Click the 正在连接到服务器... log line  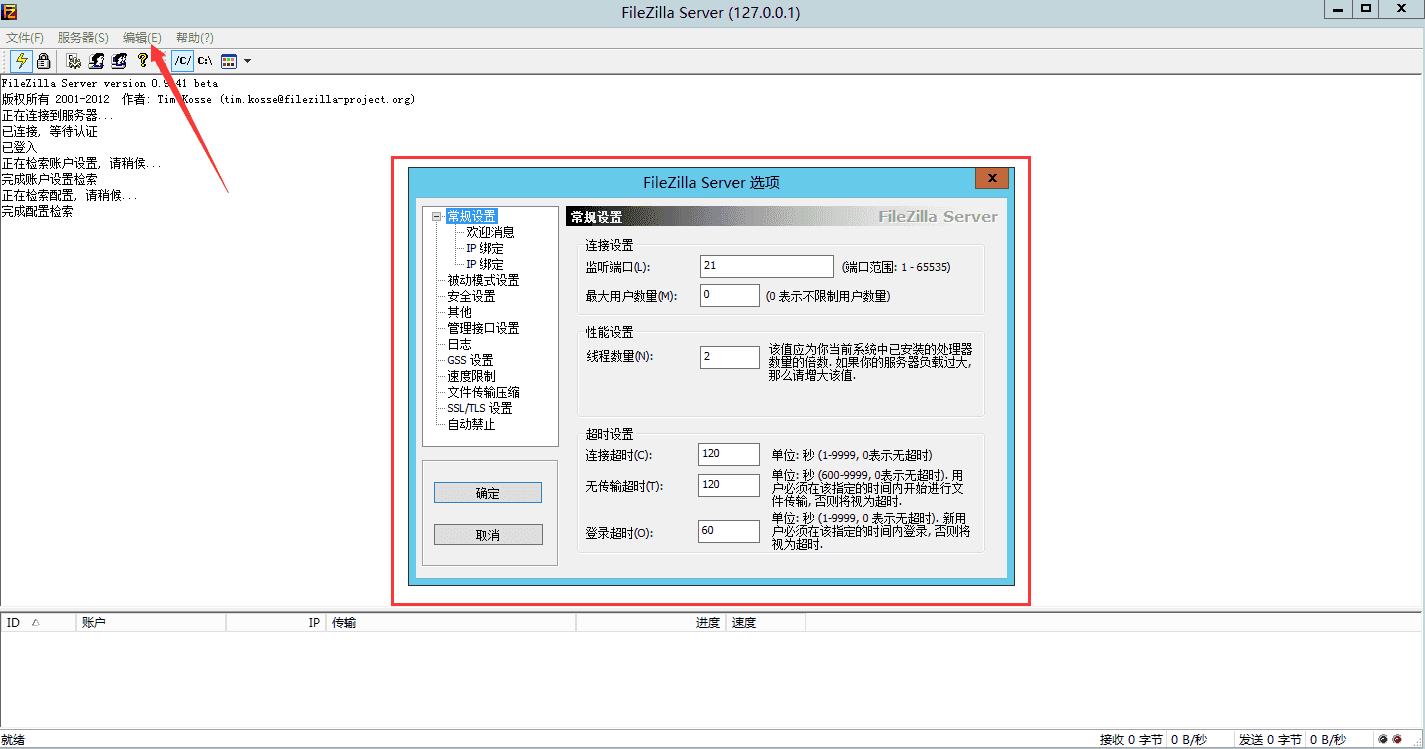click(58, 116)
